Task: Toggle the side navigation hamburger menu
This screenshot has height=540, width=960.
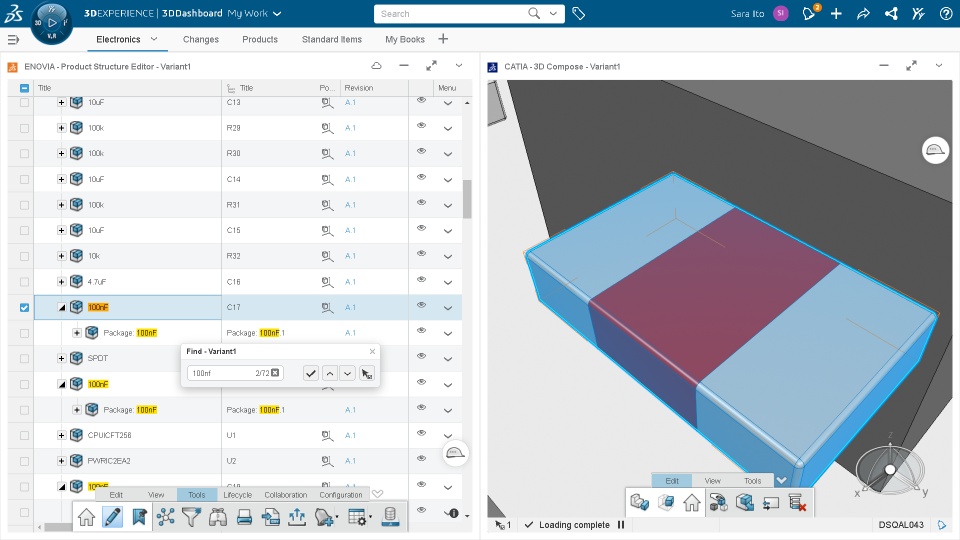Action: click(13, 40)
